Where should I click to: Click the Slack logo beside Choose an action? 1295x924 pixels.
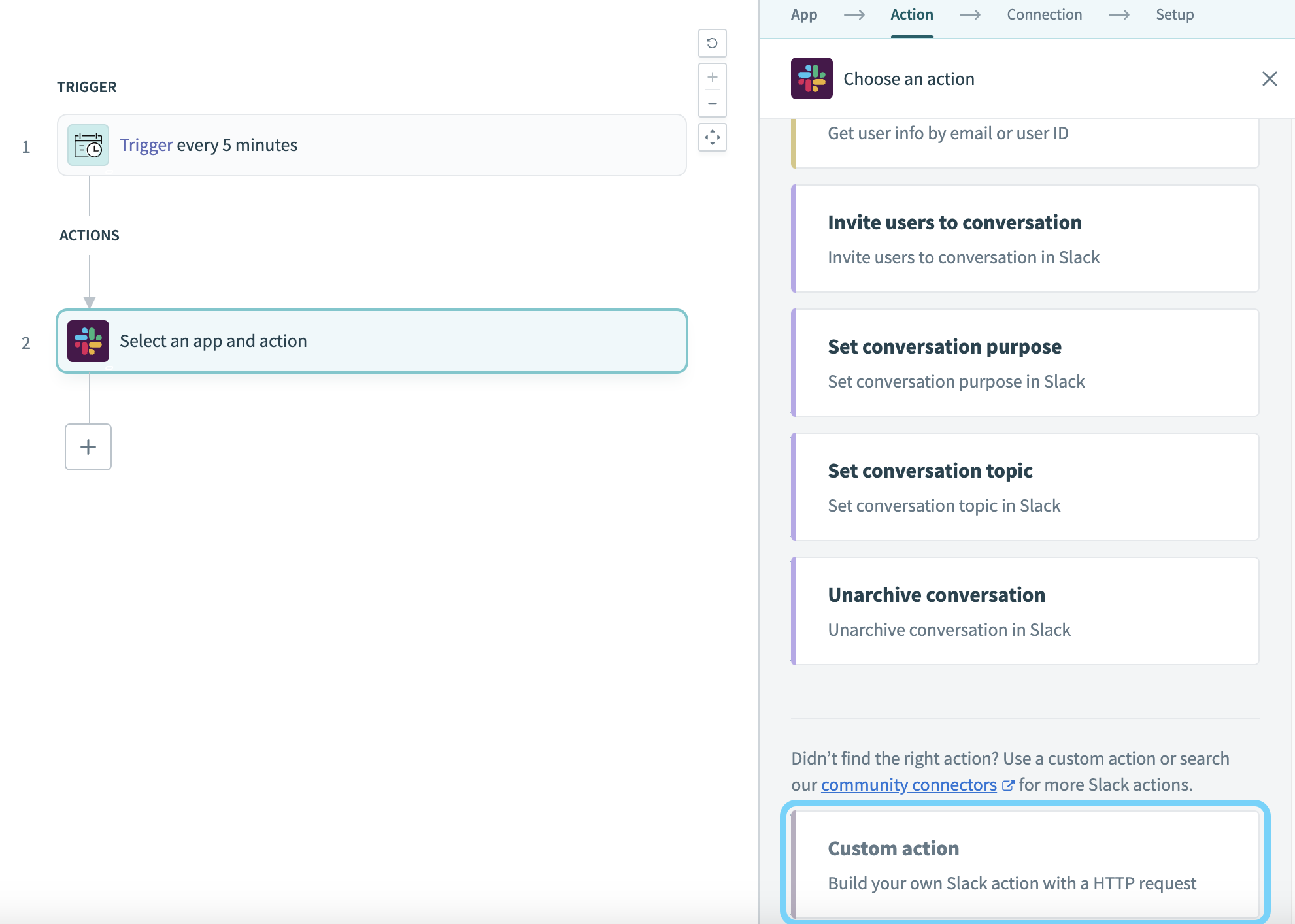click(812, 78)
